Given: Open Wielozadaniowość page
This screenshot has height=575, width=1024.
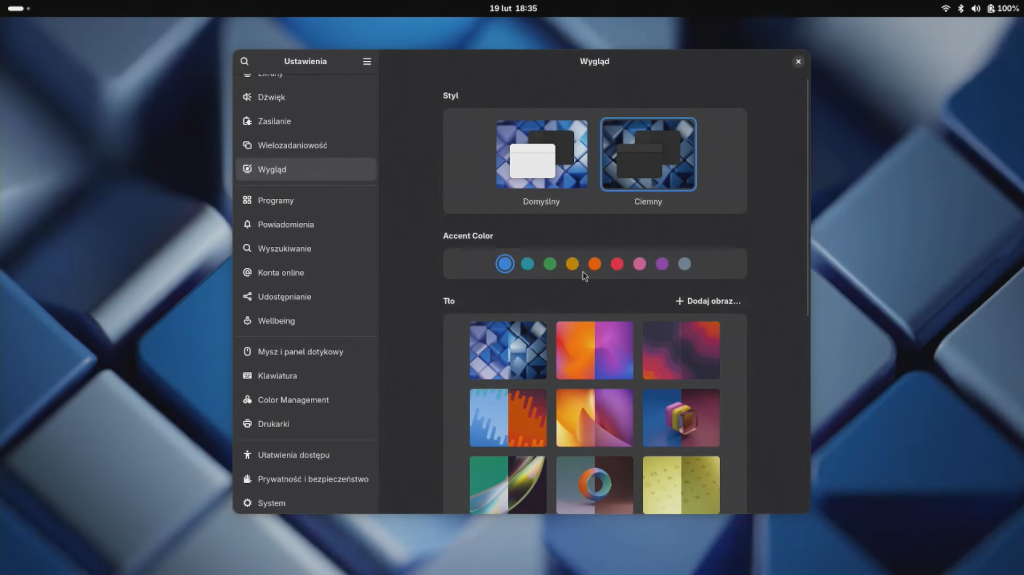Looking at the screenshot, I should (306, 145).
